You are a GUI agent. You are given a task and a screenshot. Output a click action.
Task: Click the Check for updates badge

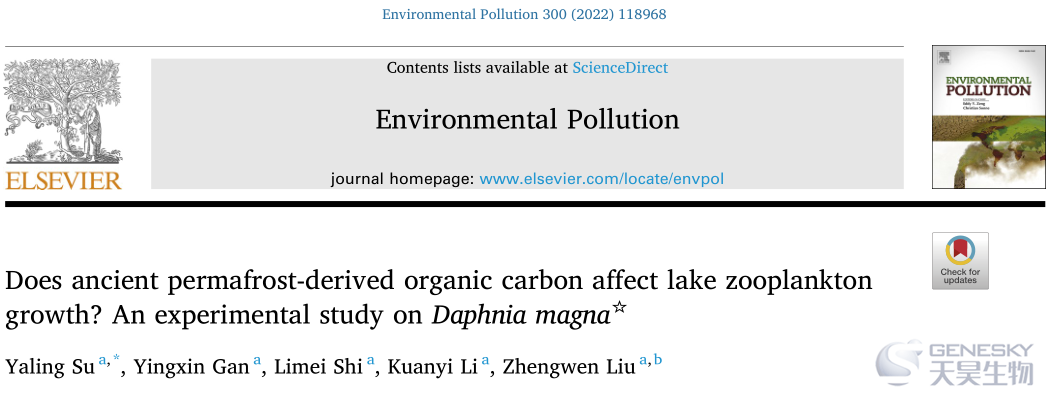(x=960, y=261)
